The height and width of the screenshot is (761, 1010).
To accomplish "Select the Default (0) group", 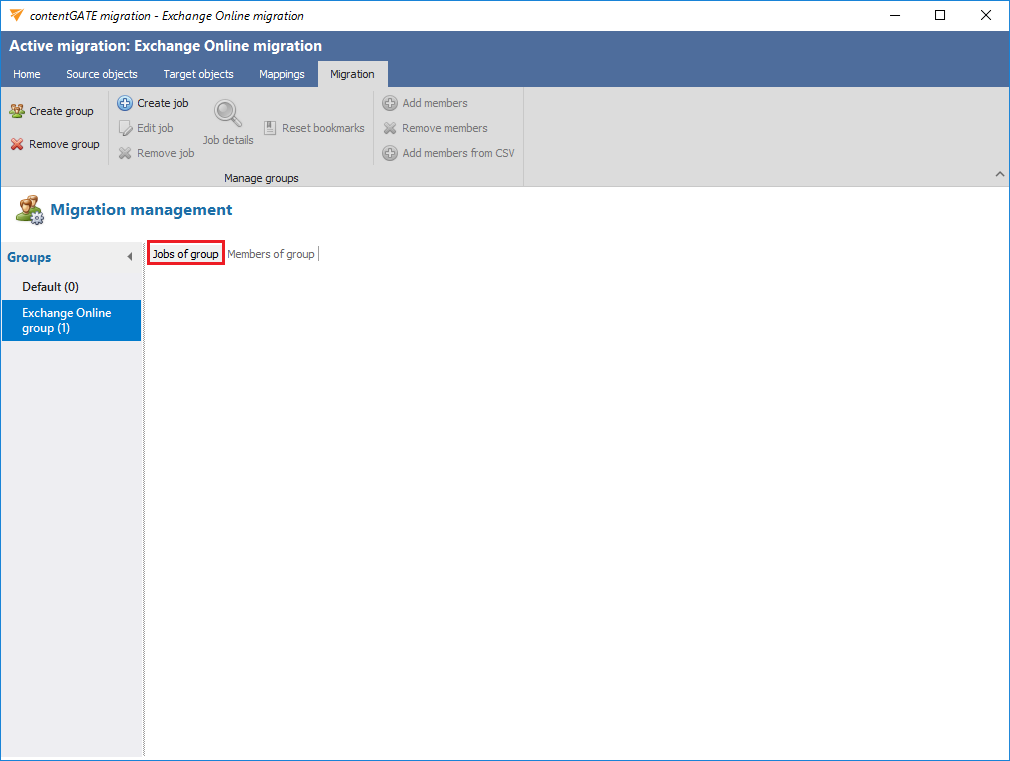I will tap(51, 287).
